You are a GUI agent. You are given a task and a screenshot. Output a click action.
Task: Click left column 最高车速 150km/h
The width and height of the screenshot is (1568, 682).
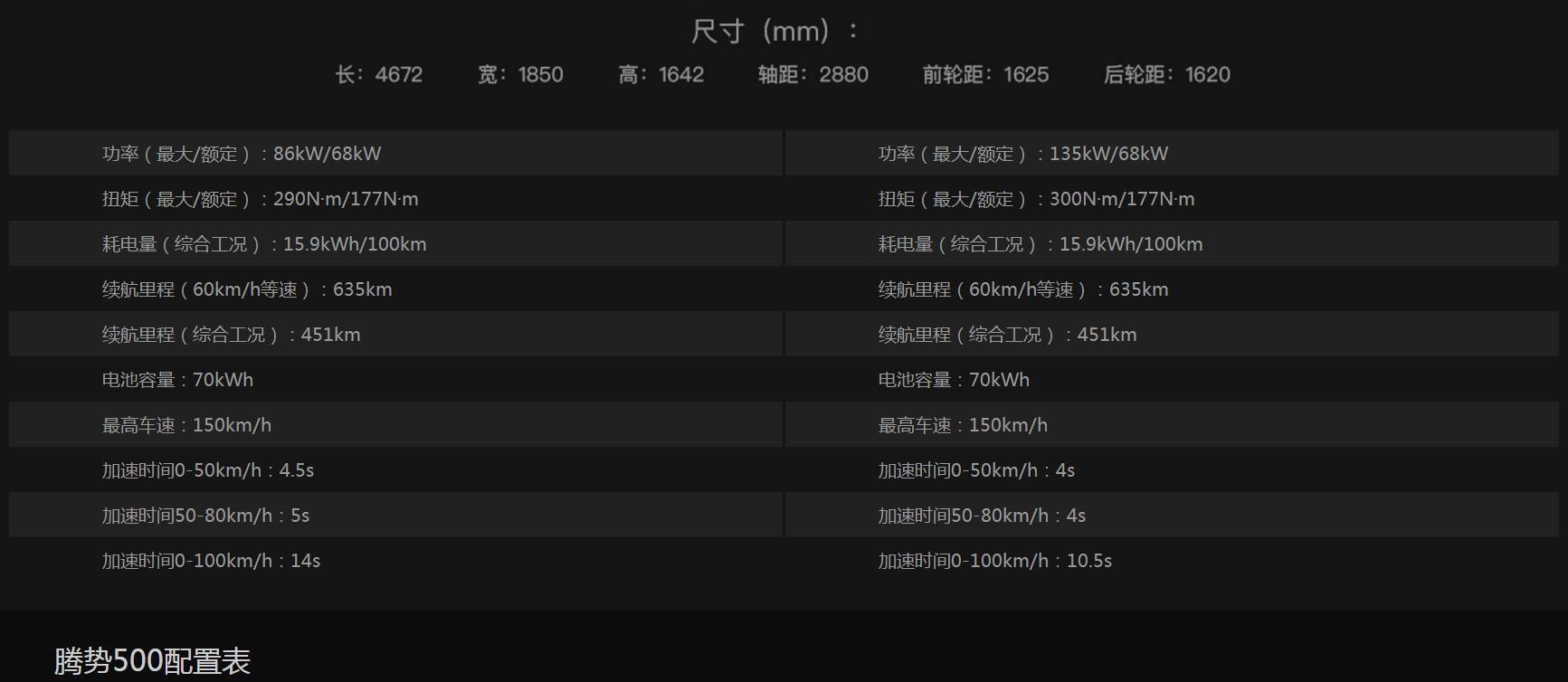[395, 424]
